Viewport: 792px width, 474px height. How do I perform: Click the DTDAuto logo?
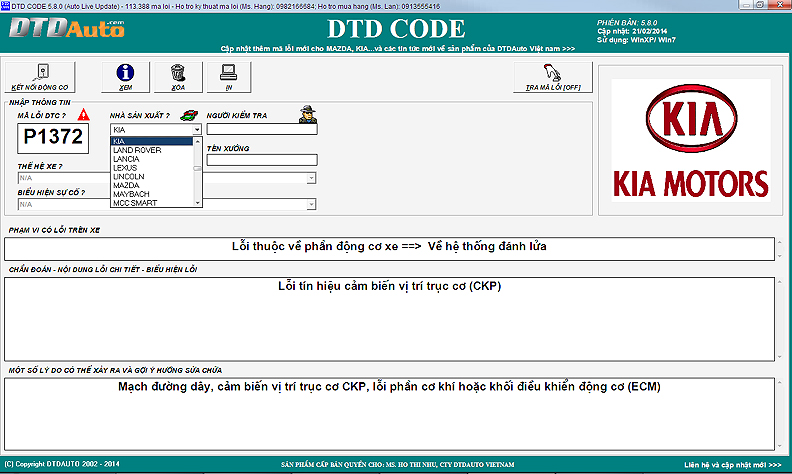click(x=67, y=28)
